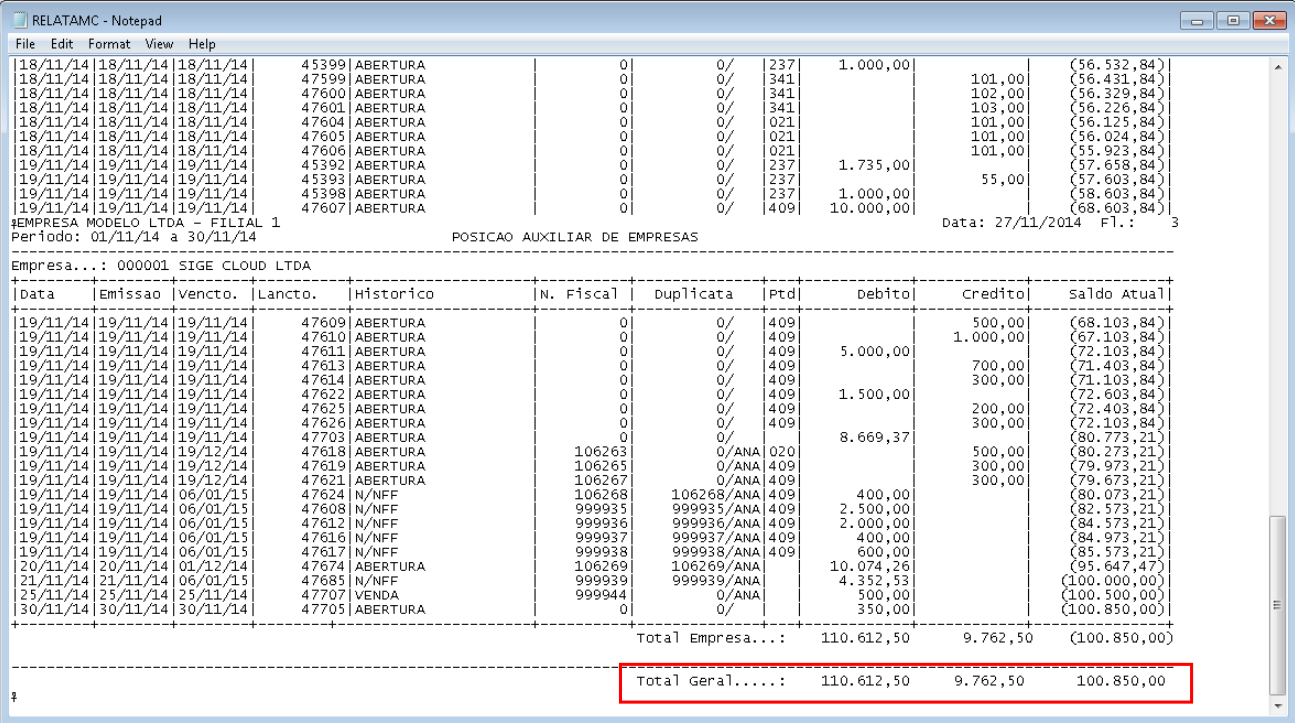Click the 'Periodo: 01/11/14 a 30/11/14' line
Viewport: 1295px width, 726px height.
134,237
